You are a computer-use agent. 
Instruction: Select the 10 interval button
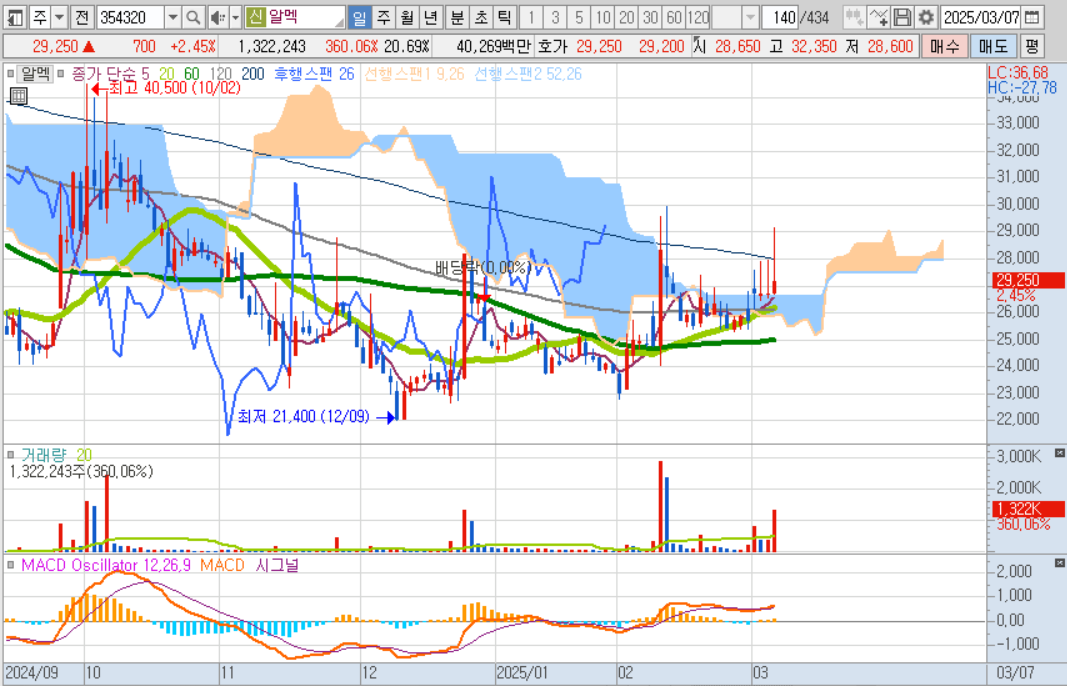[603, 17]
